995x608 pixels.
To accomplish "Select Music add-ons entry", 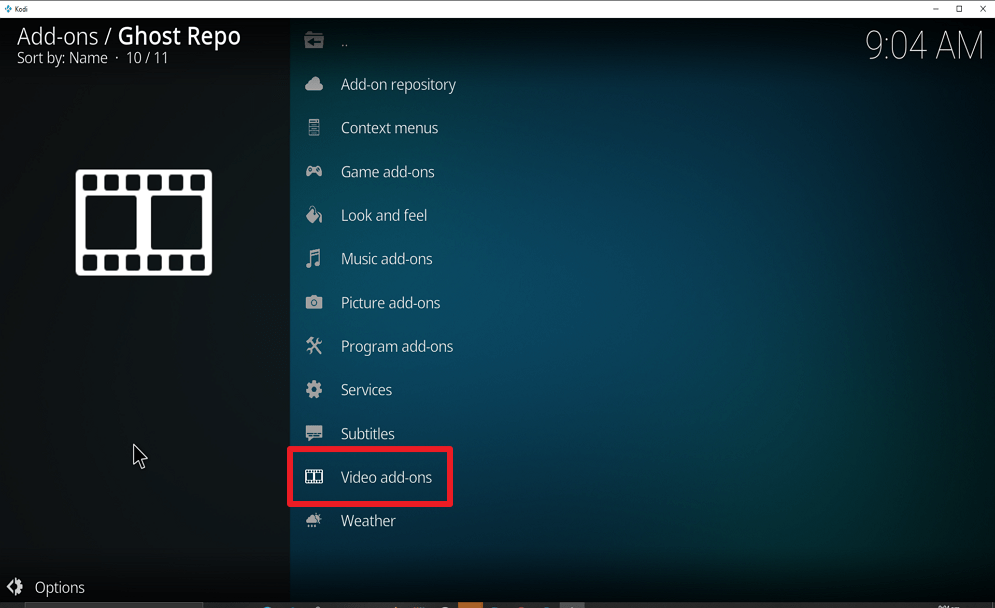I will click(x=386, y=259).
